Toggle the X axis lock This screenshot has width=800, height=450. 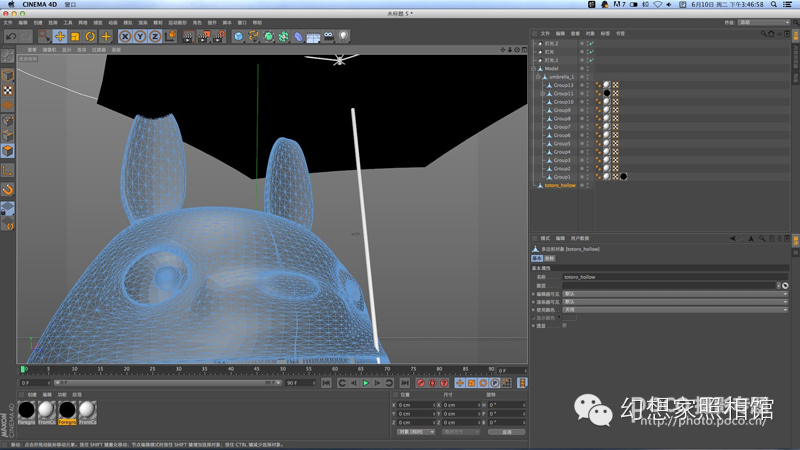pyautogui.click(x=125, y=36)
